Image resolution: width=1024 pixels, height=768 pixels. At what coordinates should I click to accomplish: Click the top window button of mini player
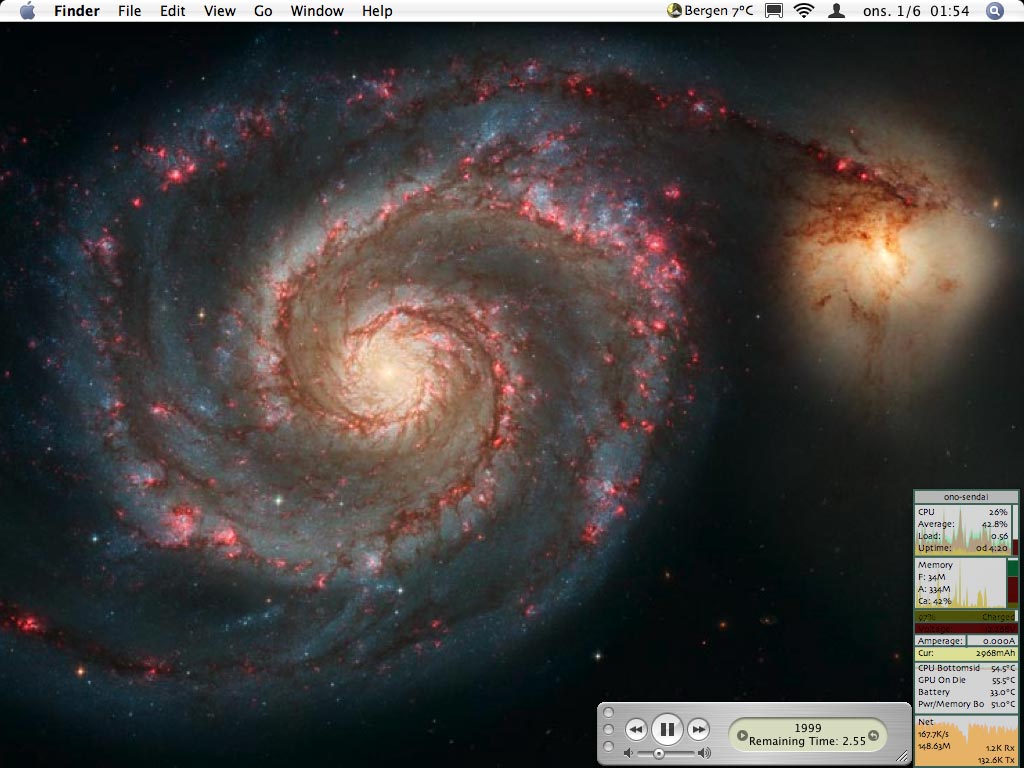point(609,712)
